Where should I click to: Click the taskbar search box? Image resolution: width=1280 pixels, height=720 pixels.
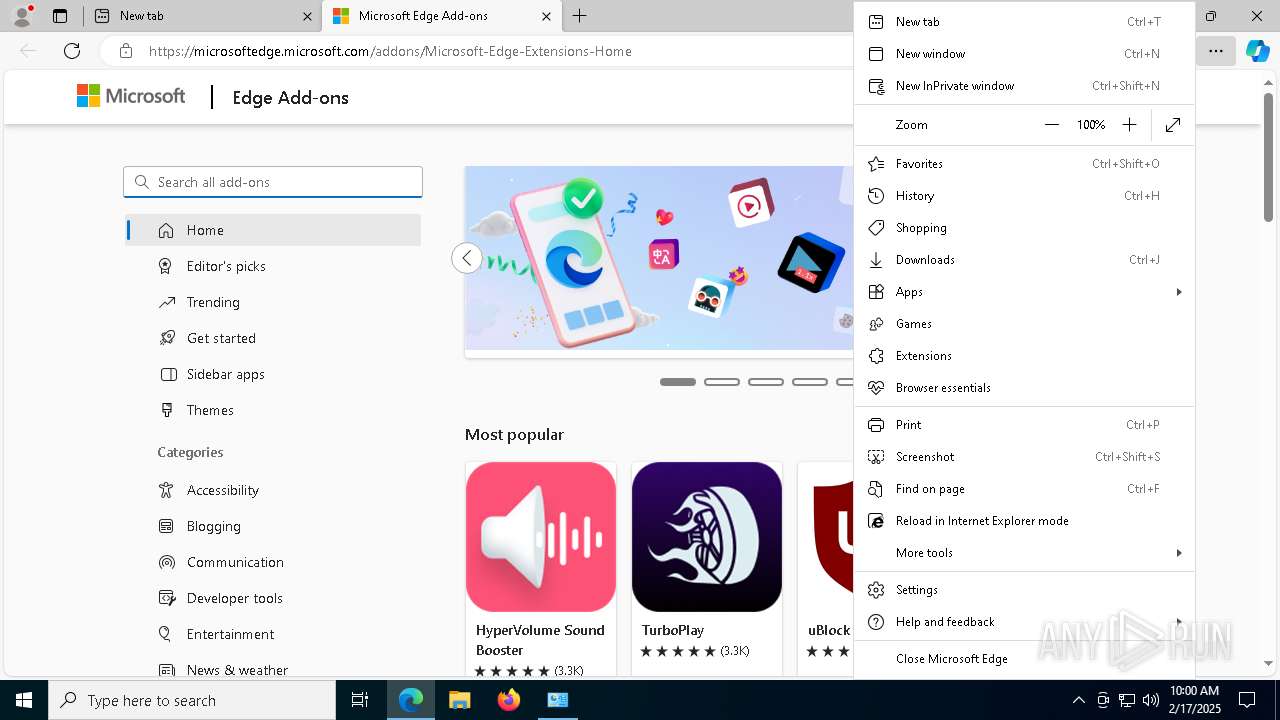tap(192, 700)
